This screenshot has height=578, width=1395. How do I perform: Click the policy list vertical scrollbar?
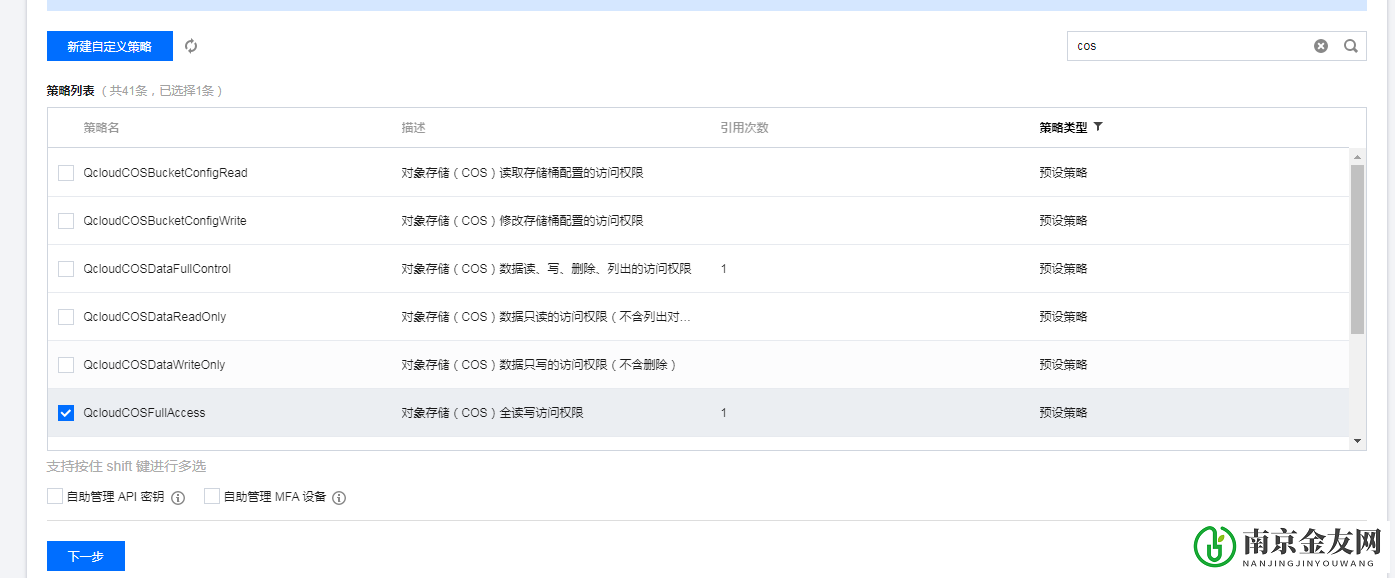click(1357, 250)
